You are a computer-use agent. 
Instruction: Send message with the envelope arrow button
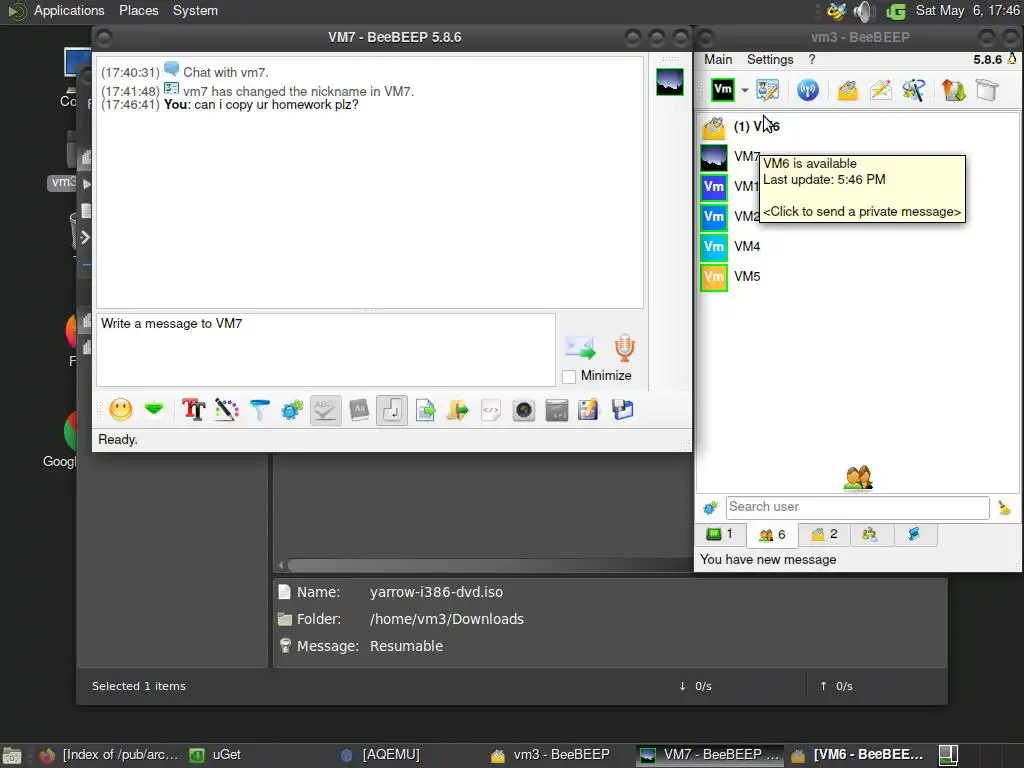pos(581,347)
